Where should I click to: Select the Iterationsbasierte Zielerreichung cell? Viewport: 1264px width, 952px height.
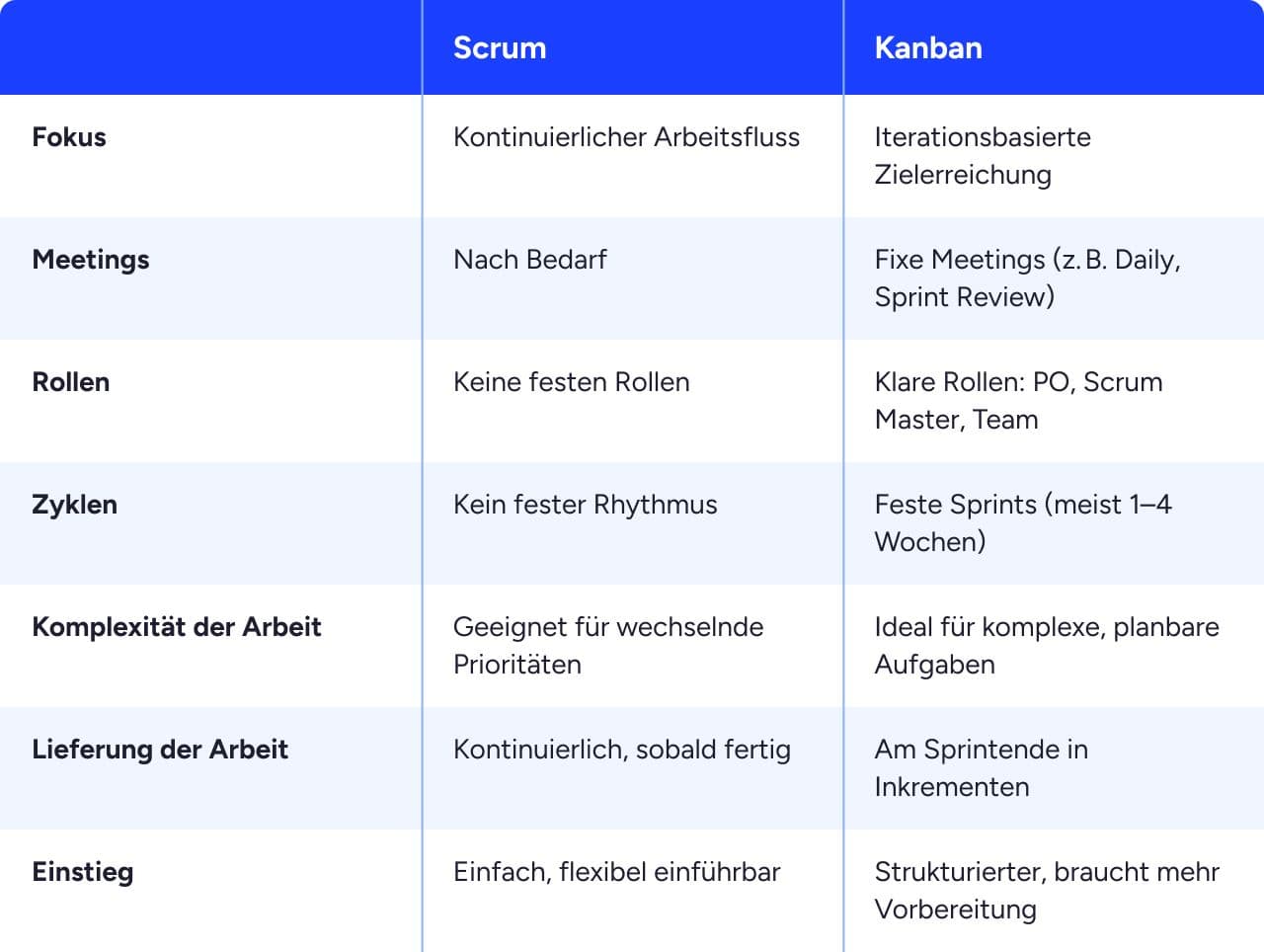tap(982, 156)
